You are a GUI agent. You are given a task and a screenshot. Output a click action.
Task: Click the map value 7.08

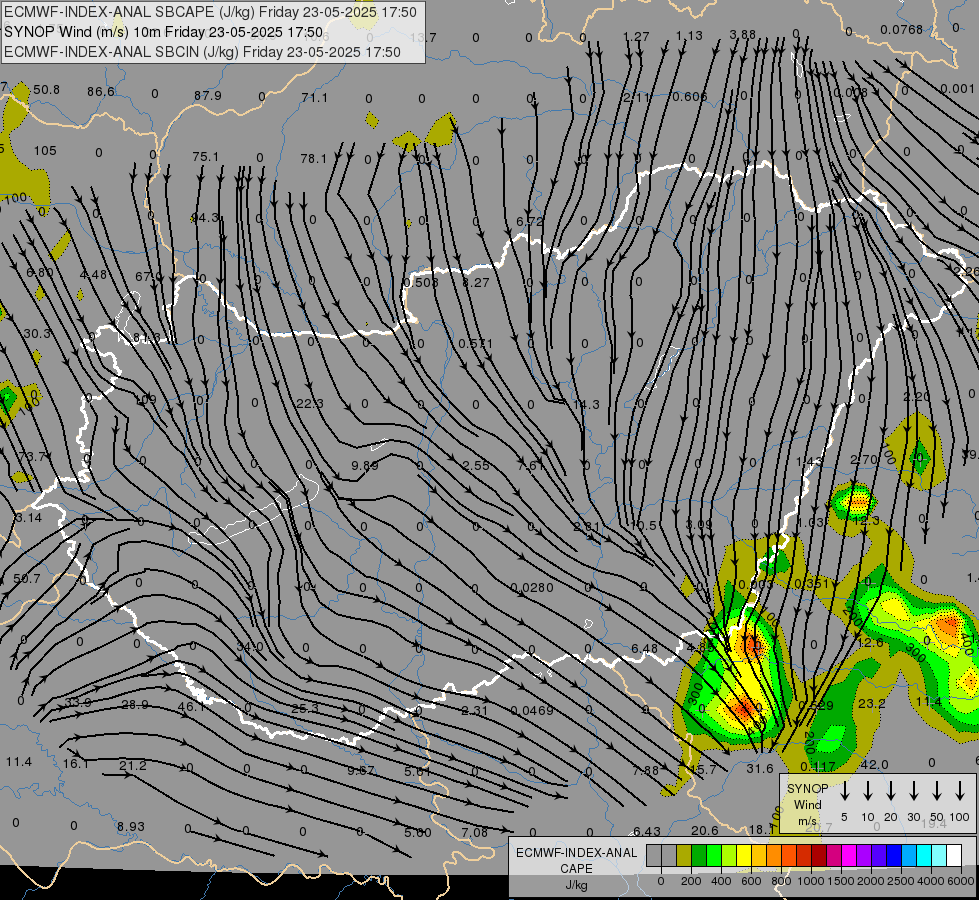pos(475,832)
